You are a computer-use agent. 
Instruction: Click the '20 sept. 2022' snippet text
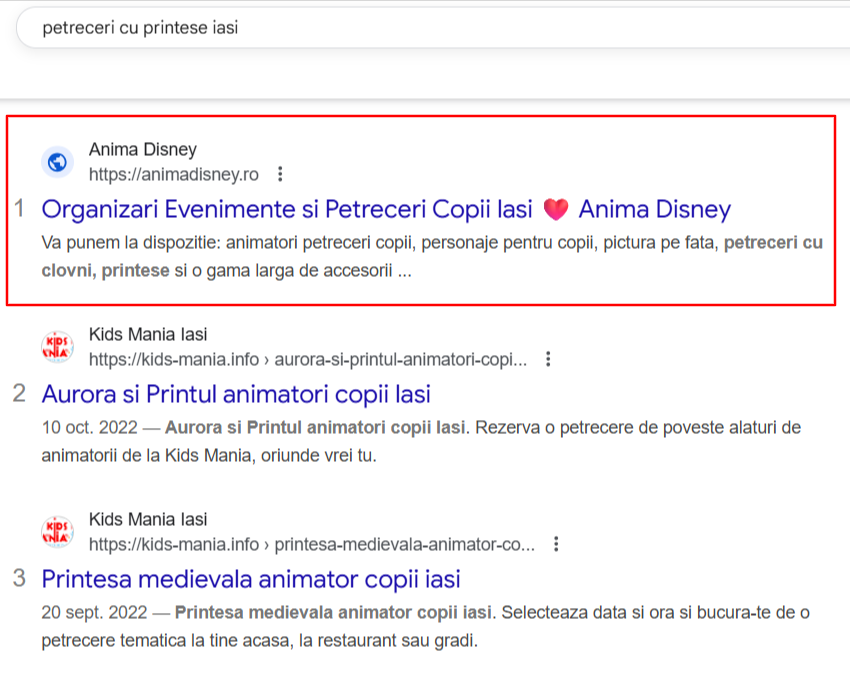pyautogui.click(x=94, y=612)
